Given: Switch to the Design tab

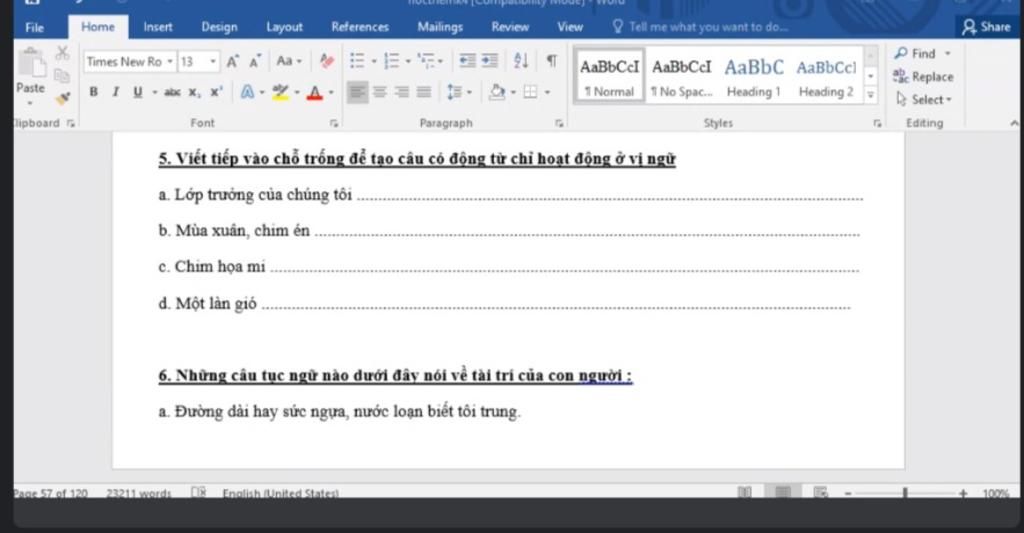Looking at the screenshot, I should pyautogui.click(x=219, y=27).
